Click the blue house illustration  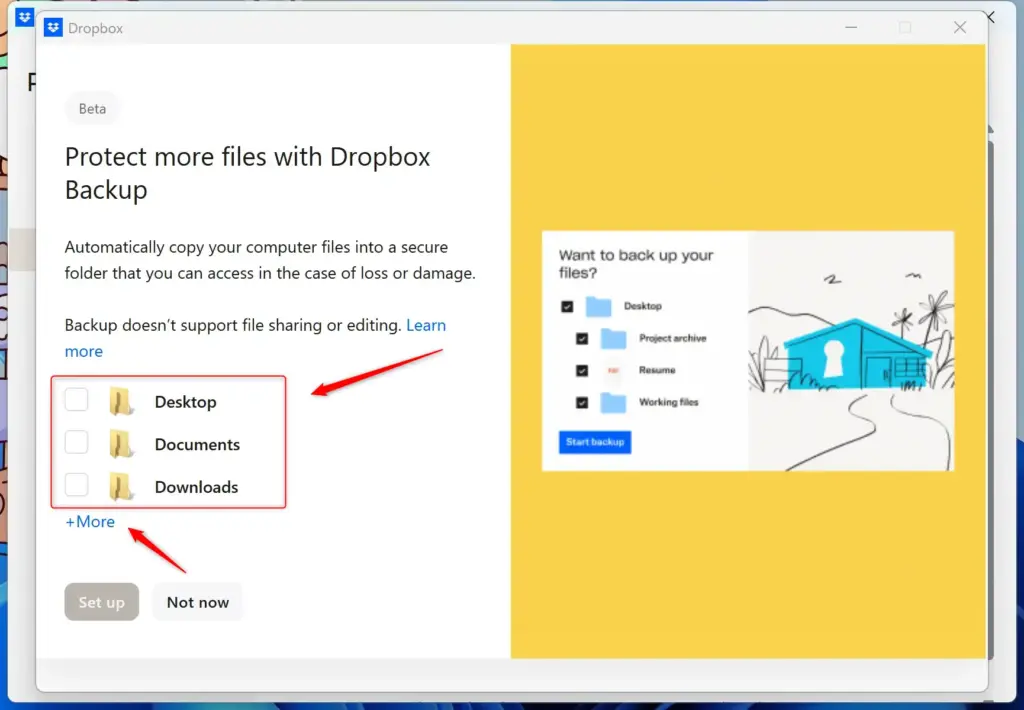point(856,354)
